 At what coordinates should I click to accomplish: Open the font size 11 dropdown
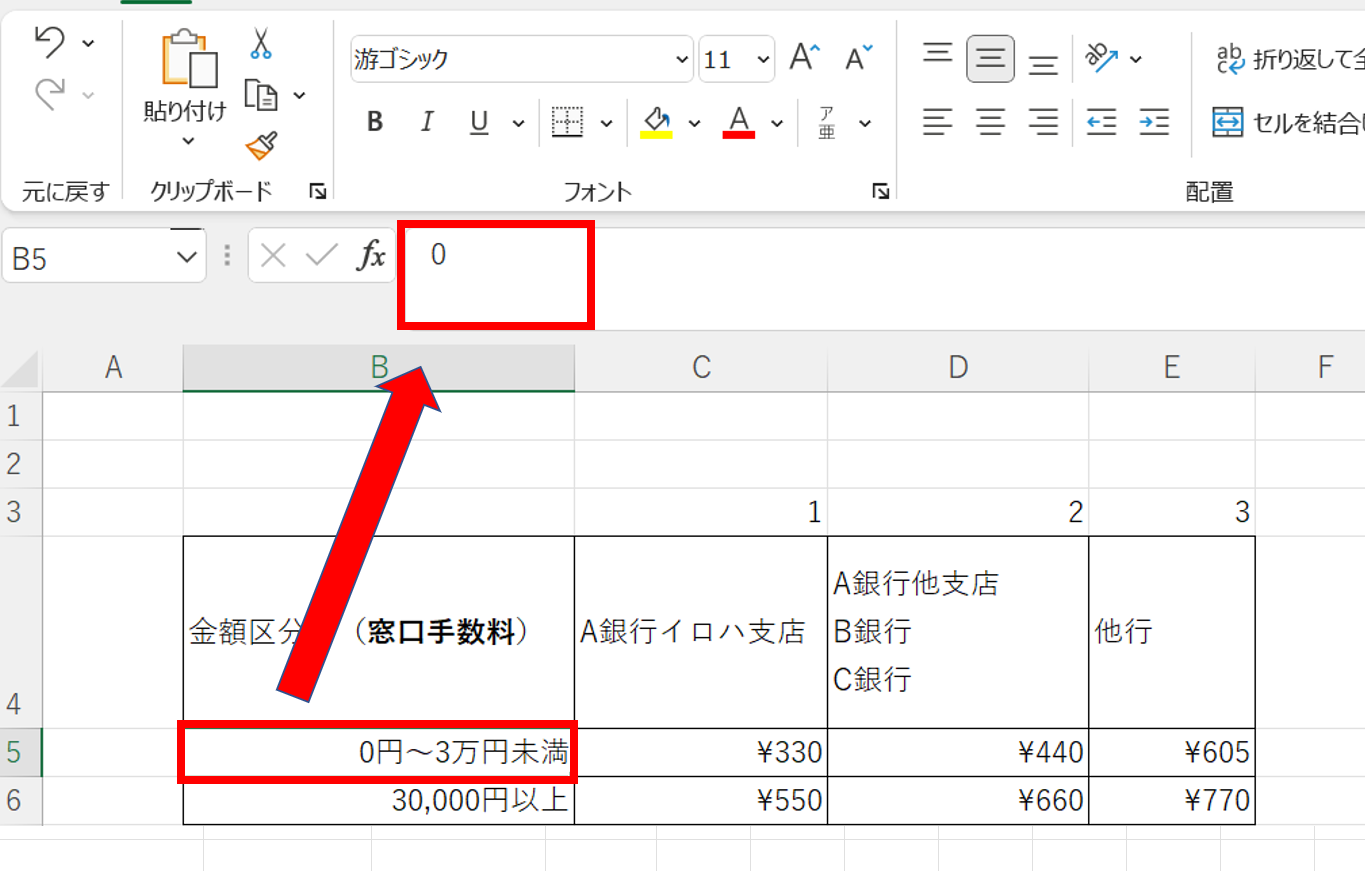(x=764, y=60)
